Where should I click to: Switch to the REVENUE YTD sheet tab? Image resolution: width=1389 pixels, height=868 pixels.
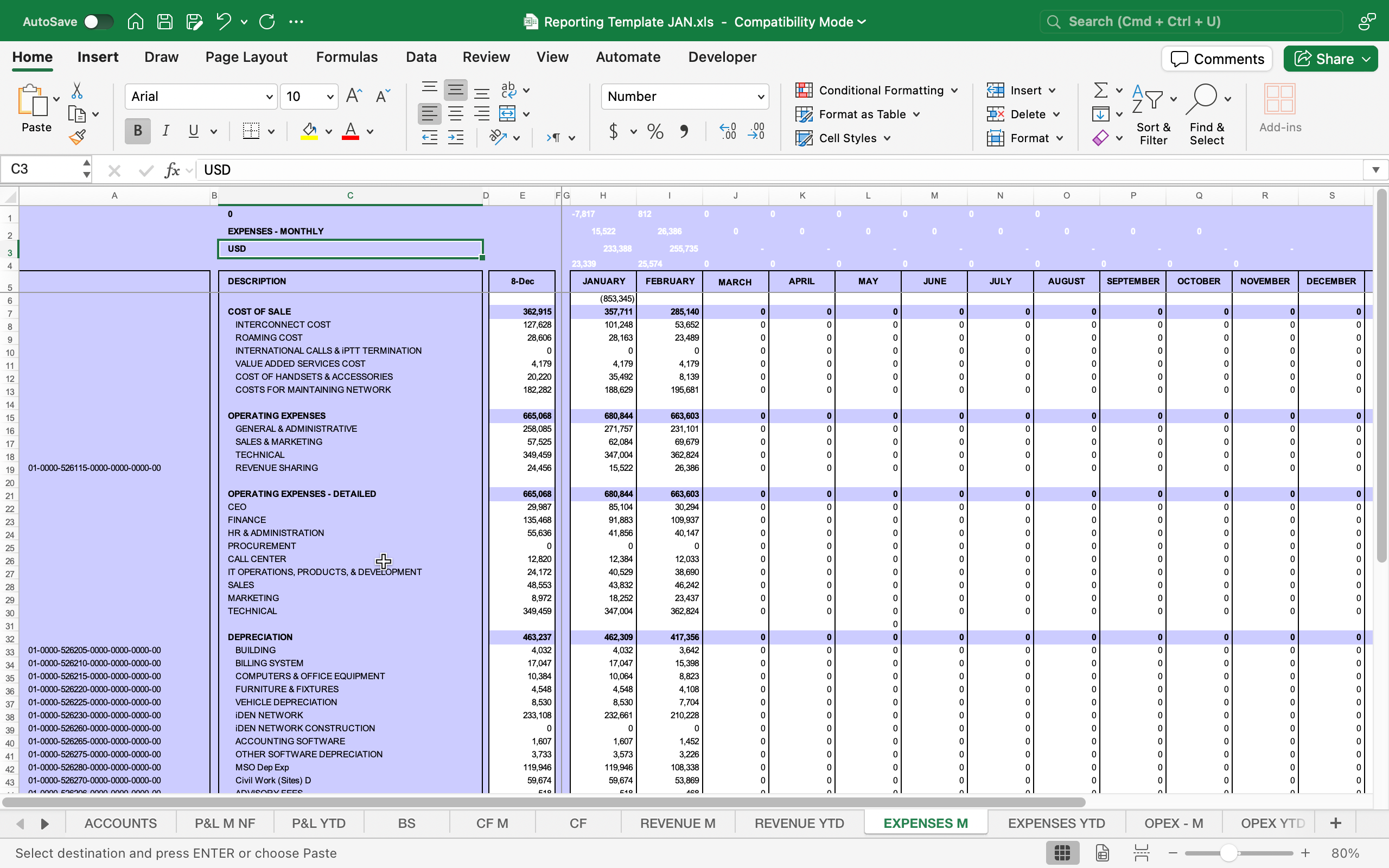coord(799,823)
